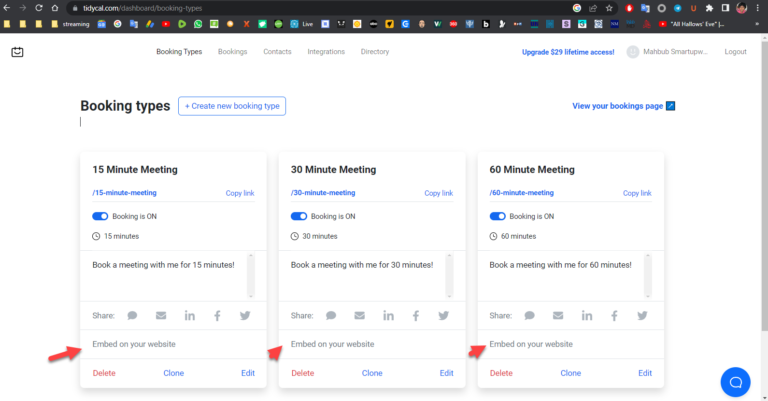The image size is (768, 401).
Task: Embed 60 Minute Meeting on your website
Action: coord(531,344)
